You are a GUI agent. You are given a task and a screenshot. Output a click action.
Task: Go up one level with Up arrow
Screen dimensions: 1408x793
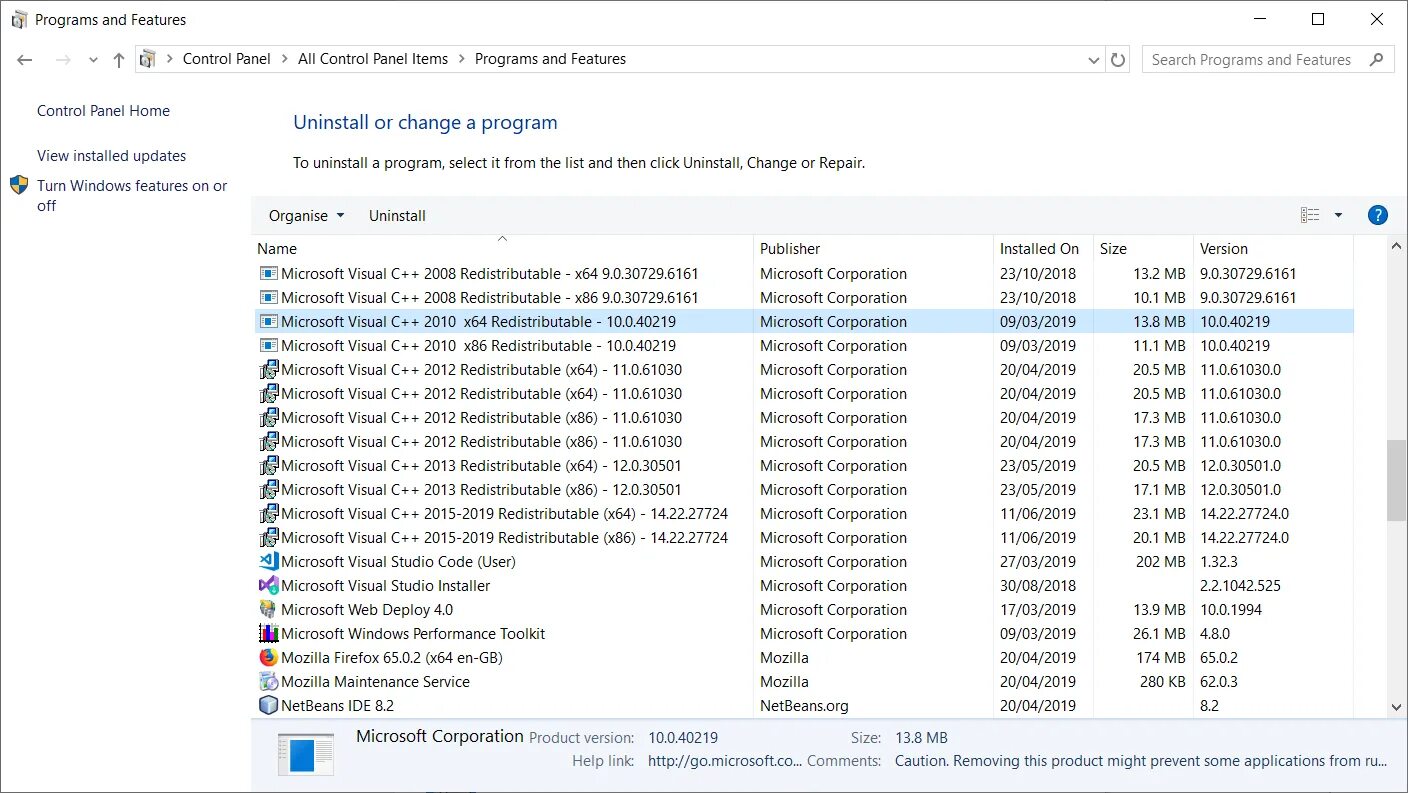(119, 60)
